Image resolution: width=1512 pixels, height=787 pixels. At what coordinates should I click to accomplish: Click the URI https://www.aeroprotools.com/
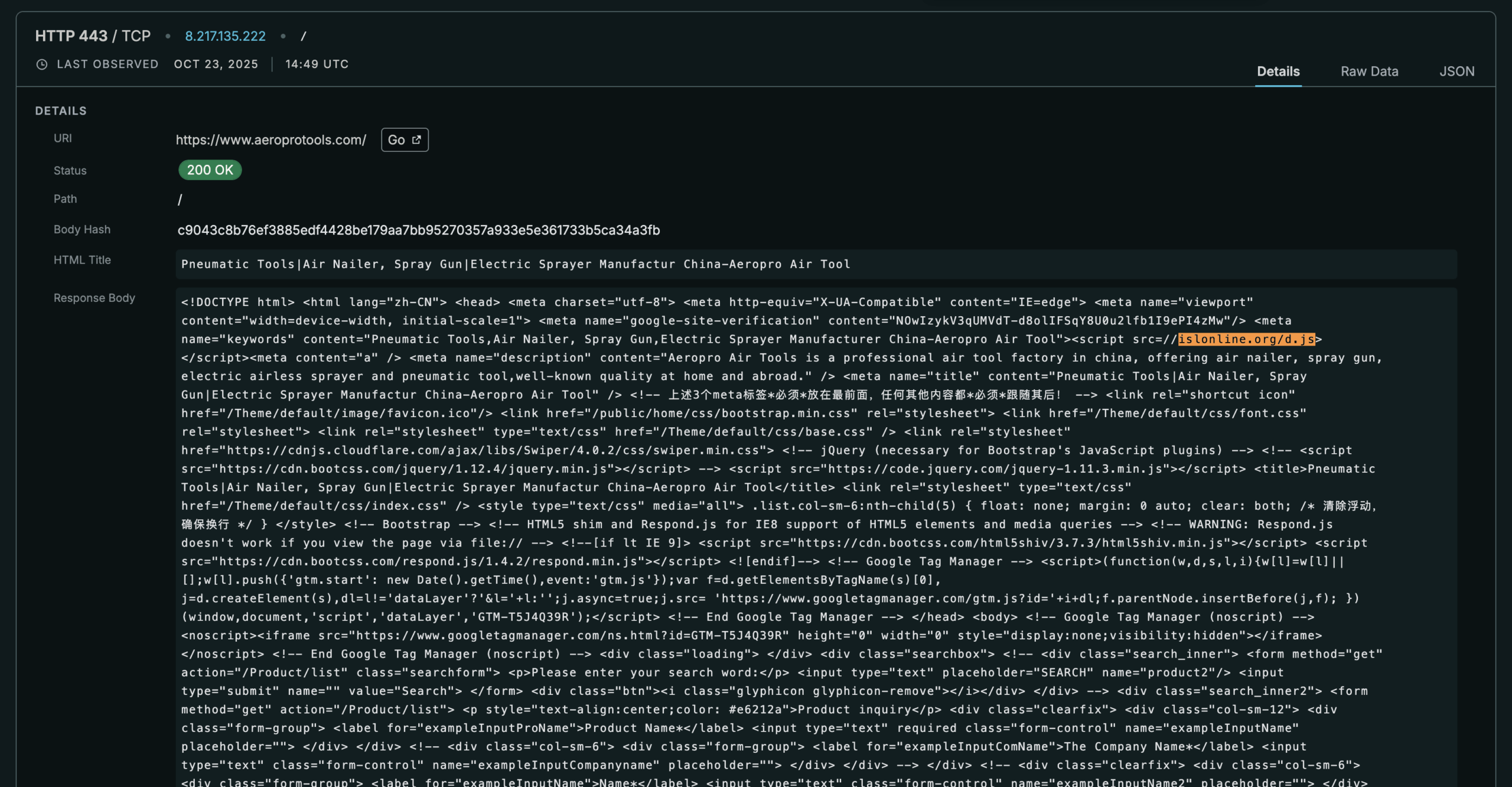[x=271, y=140]
